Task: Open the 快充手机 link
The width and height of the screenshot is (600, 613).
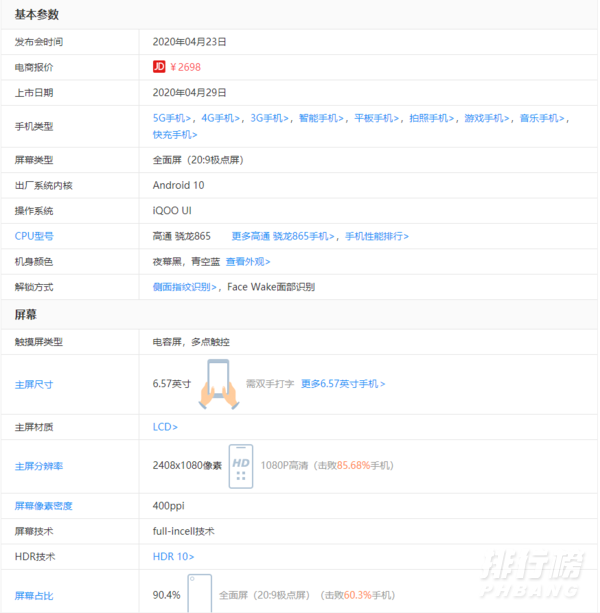Action: (175, 134)
